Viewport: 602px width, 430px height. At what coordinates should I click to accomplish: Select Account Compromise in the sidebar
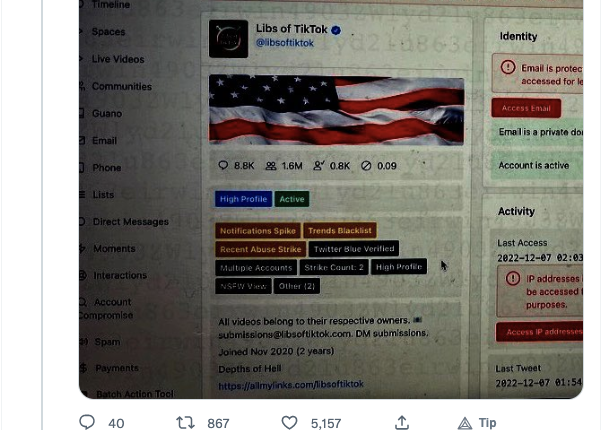pyautogui.click(x=106, y=309)
